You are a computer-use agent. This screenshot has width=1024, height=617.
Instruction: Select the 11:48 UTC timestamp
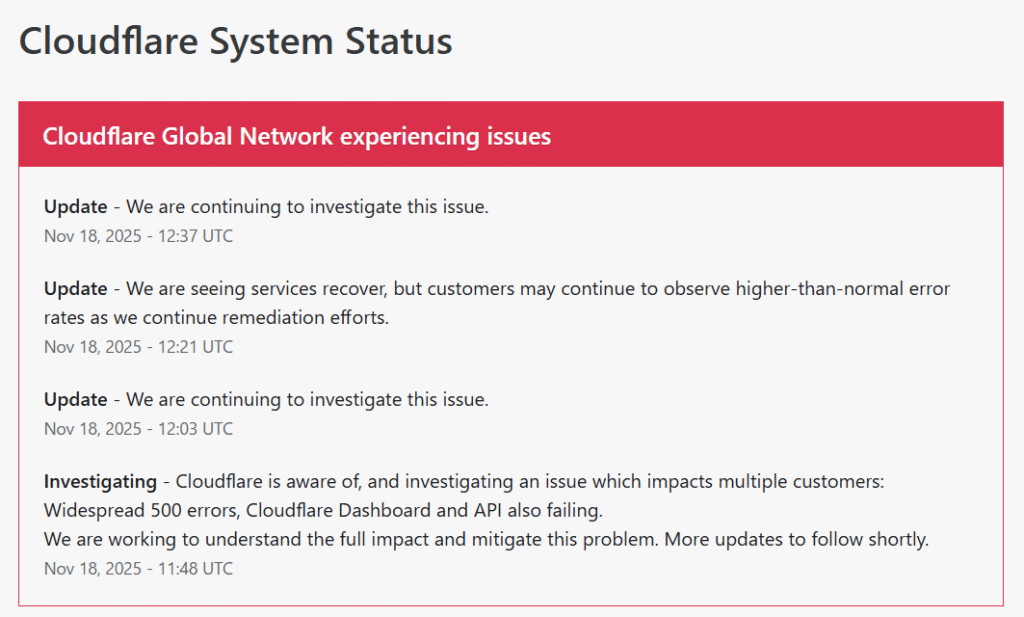[x=138, y=568]
